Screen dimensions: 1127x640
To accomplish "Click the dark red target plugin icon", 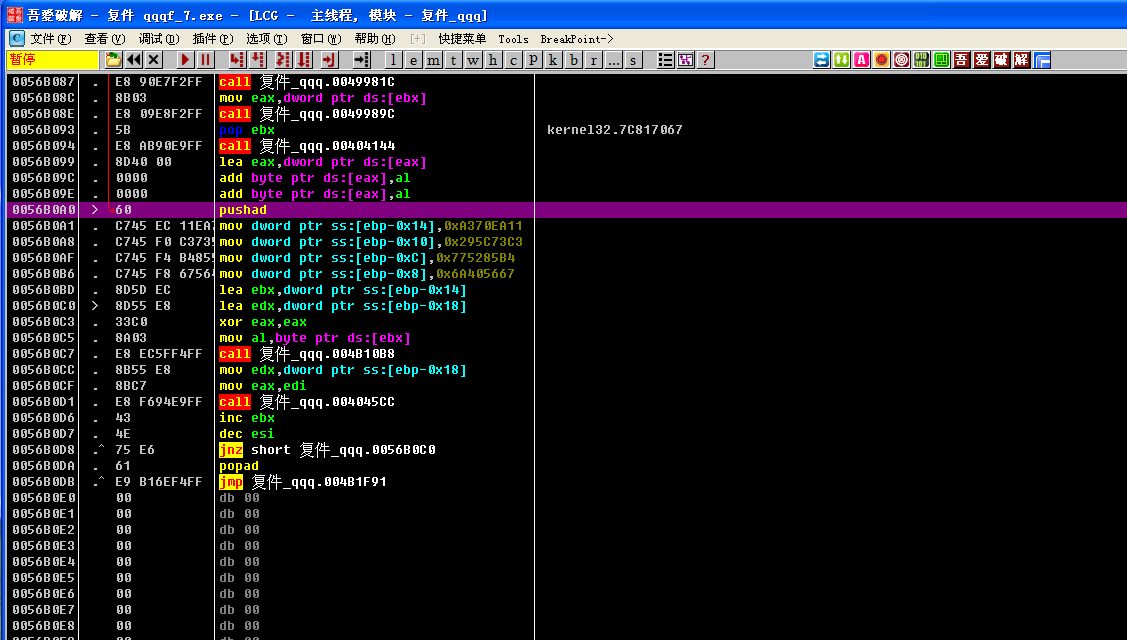I will [x=901, y=60].
